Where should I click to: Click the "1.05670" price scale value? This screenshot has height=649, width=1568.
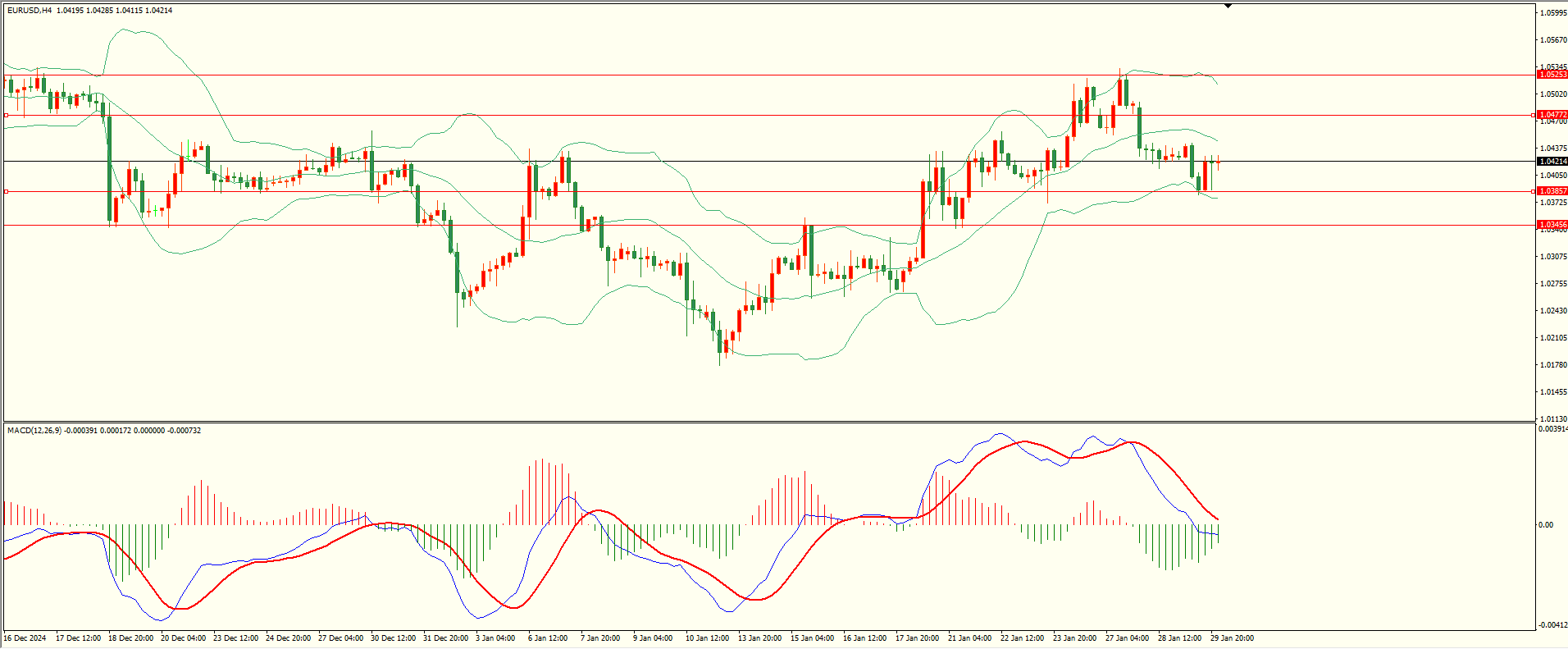(x=1553, y=40)
